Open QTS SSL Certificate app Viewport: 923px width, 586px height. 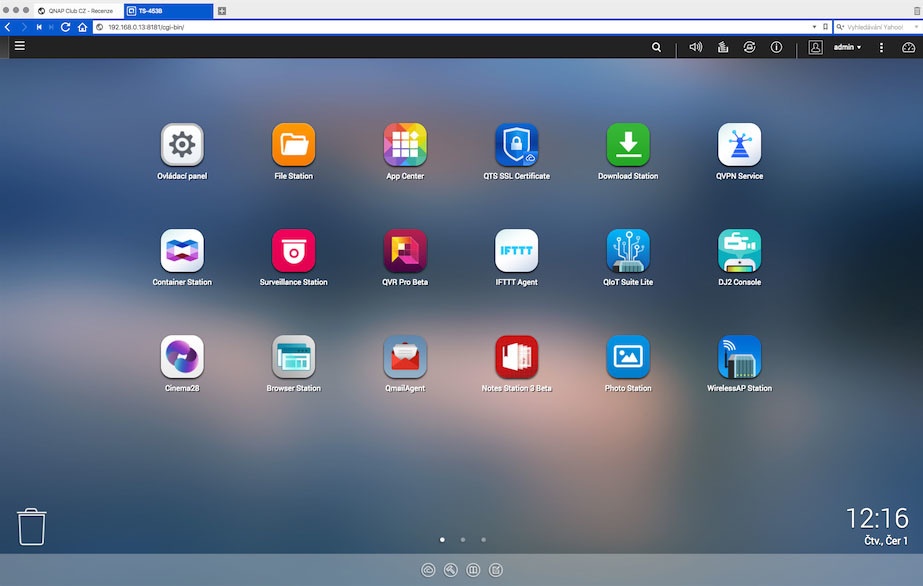coord(516,145)
